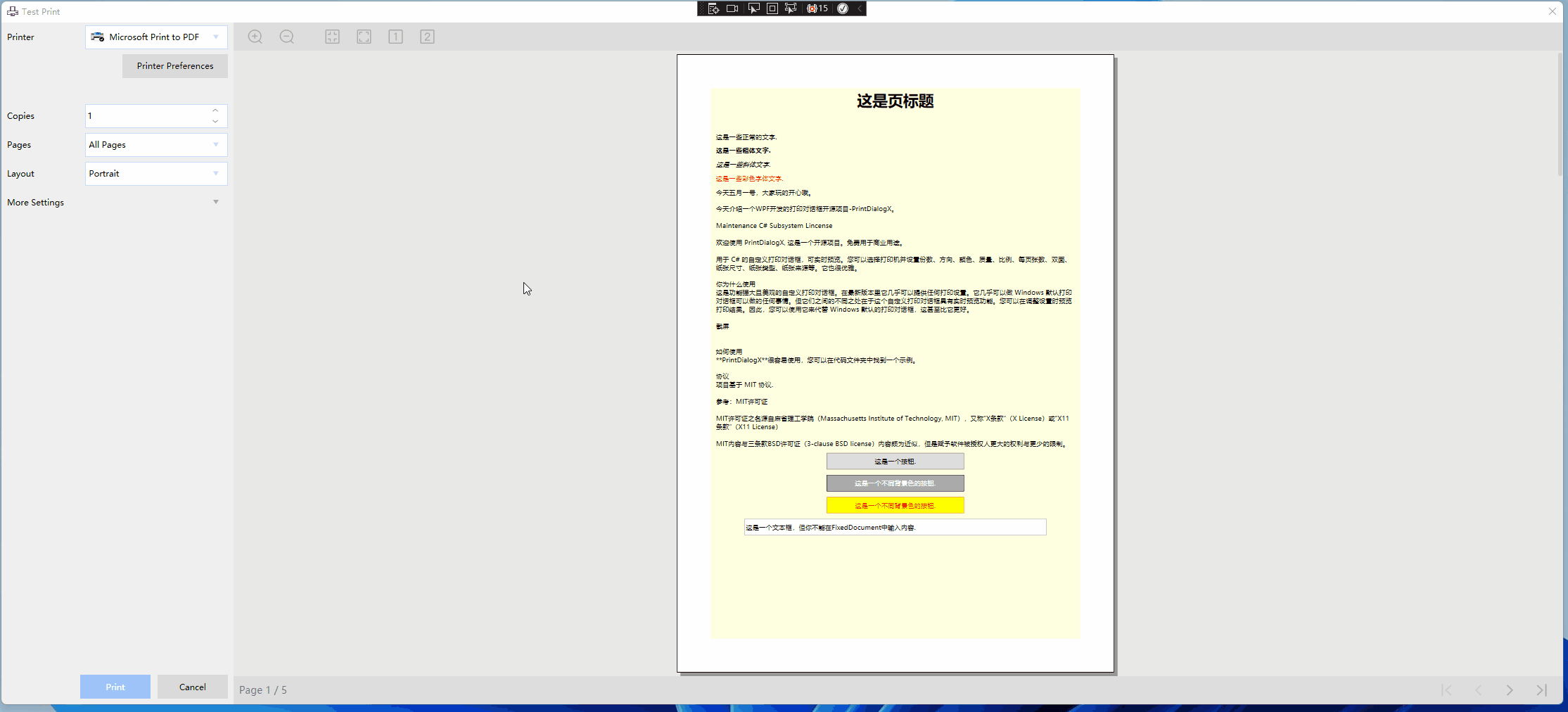Click the light button in preview document
The width and height of the screenshot is (1568, 712).
(895, 462)
